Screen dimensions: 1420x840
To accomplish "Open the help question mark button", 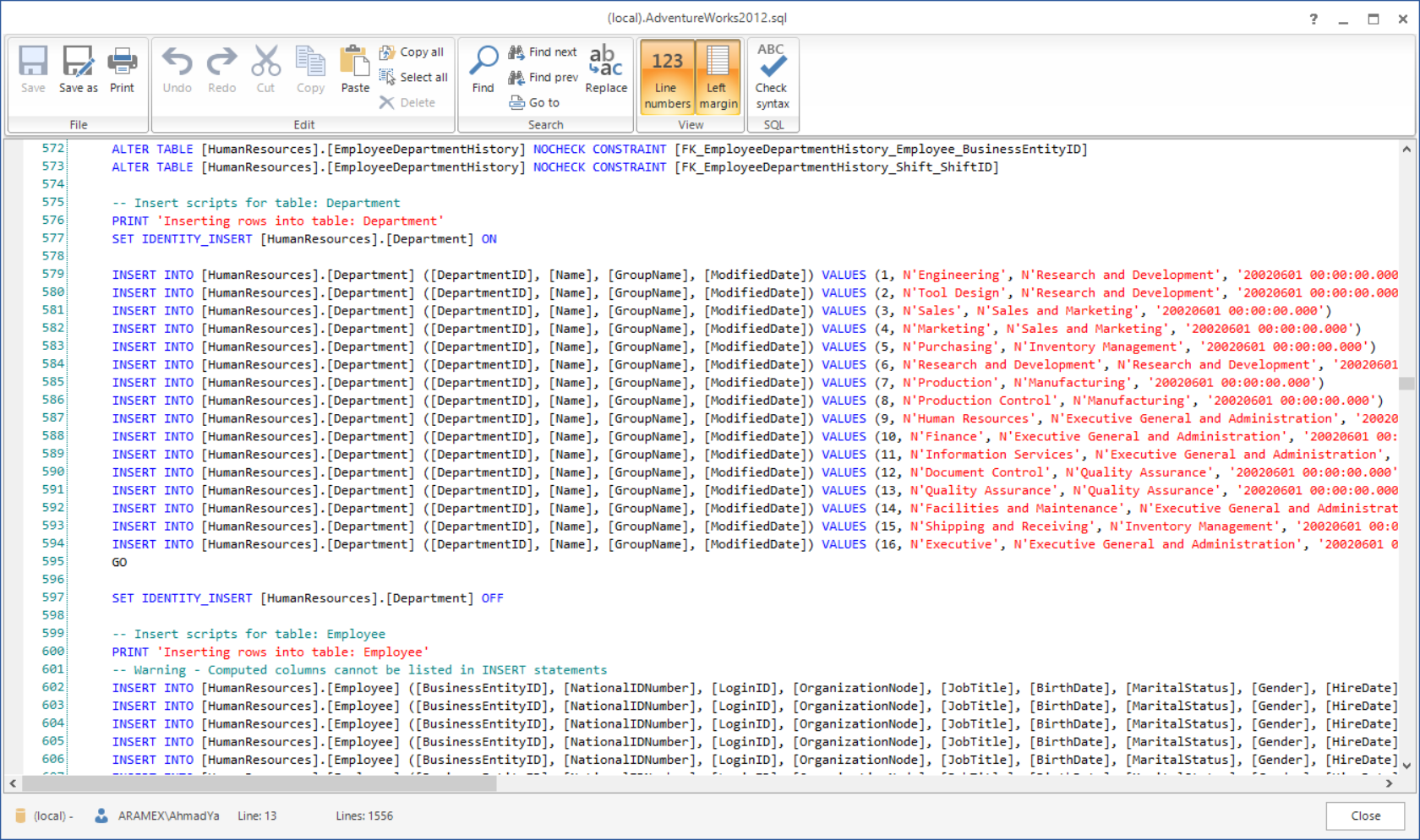I will click(x=1313, y=19).
